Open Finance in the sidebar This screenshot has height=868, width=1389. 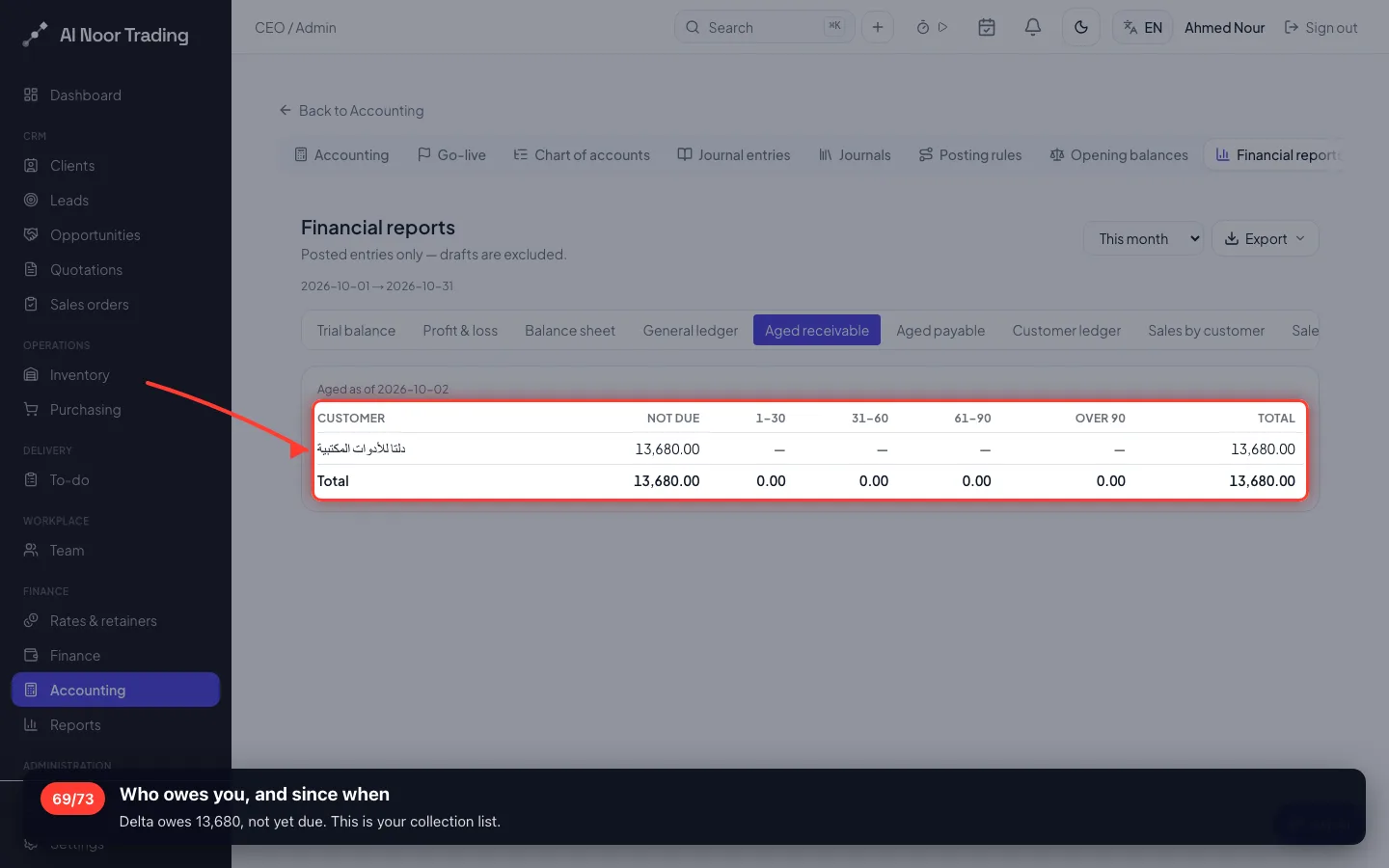116,655
